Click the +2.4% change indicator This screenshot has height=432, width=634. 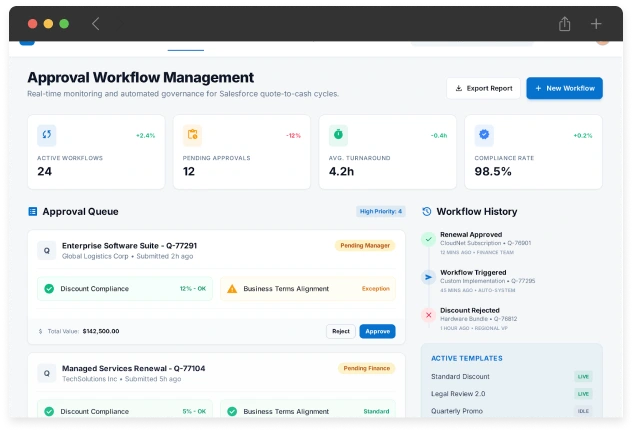click(x=146, y=136)
